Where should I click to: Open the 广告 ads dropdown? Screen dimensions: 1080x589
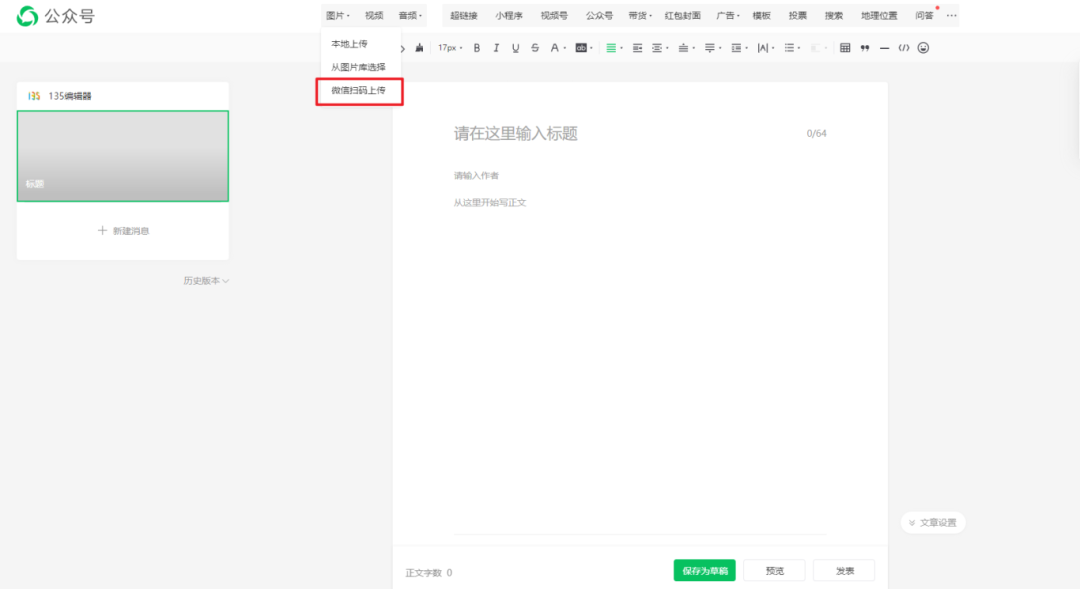(x=727, y=16)
